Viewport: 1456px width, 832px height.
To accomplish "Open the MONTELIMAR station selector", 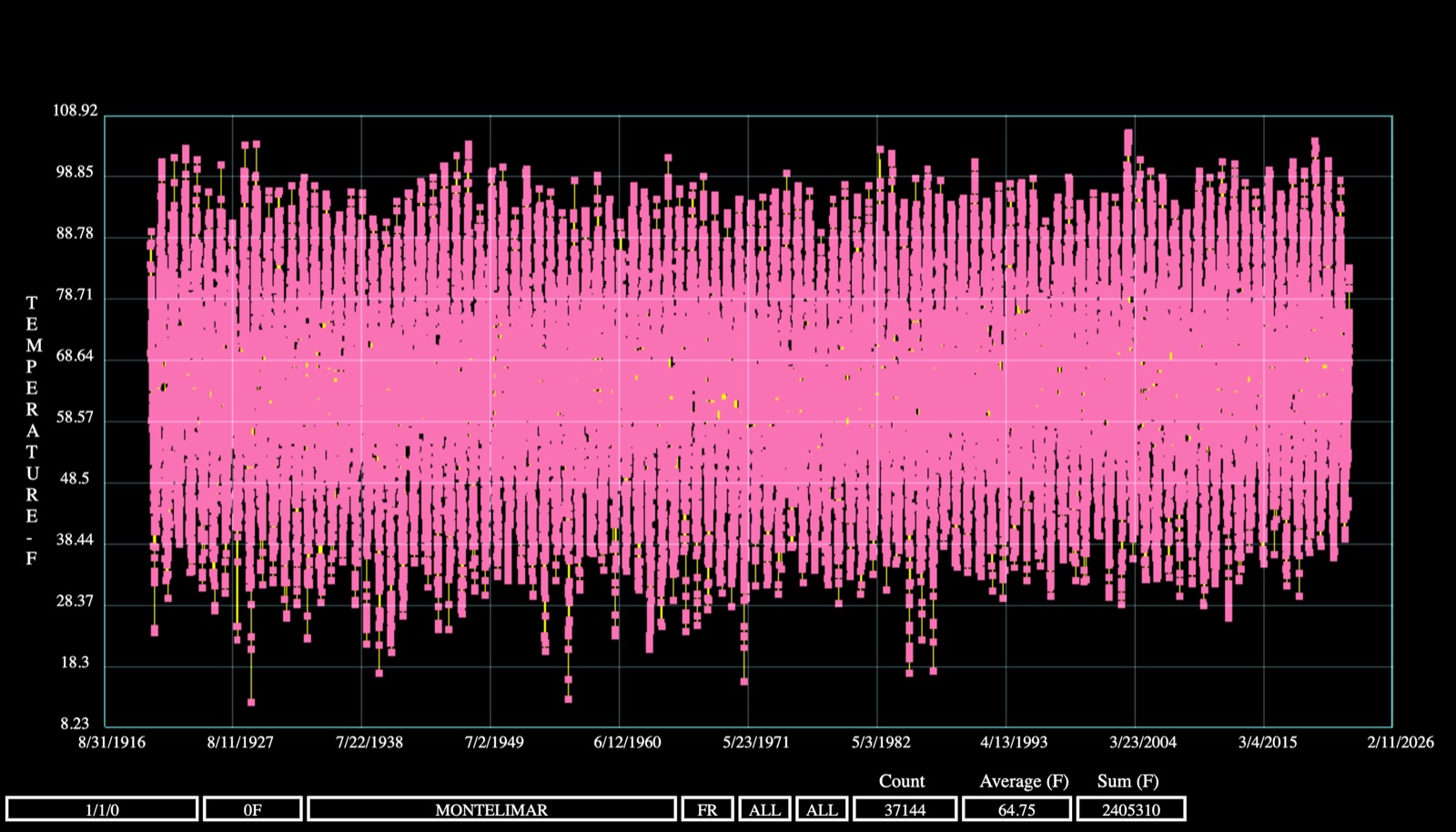I will point(491,809).
